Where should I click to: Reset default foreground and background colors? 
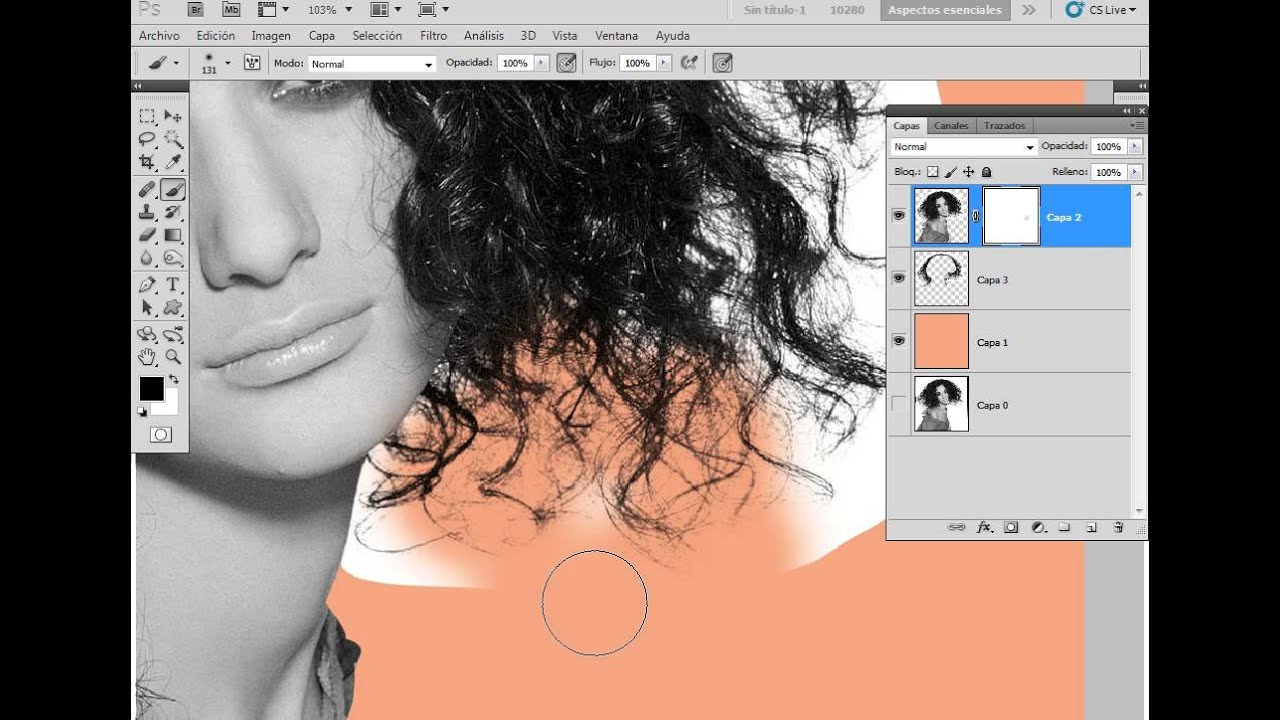click(142, 410)
